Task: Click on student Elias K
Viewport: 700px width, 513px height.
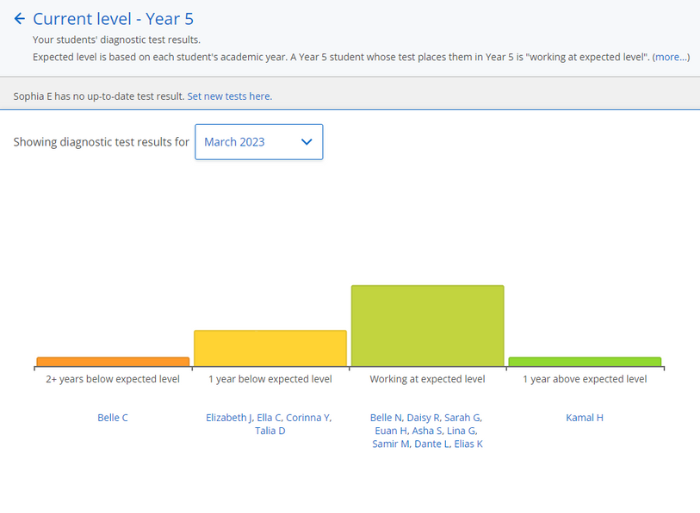Action: pyautogui.click(x=465, y=444)
